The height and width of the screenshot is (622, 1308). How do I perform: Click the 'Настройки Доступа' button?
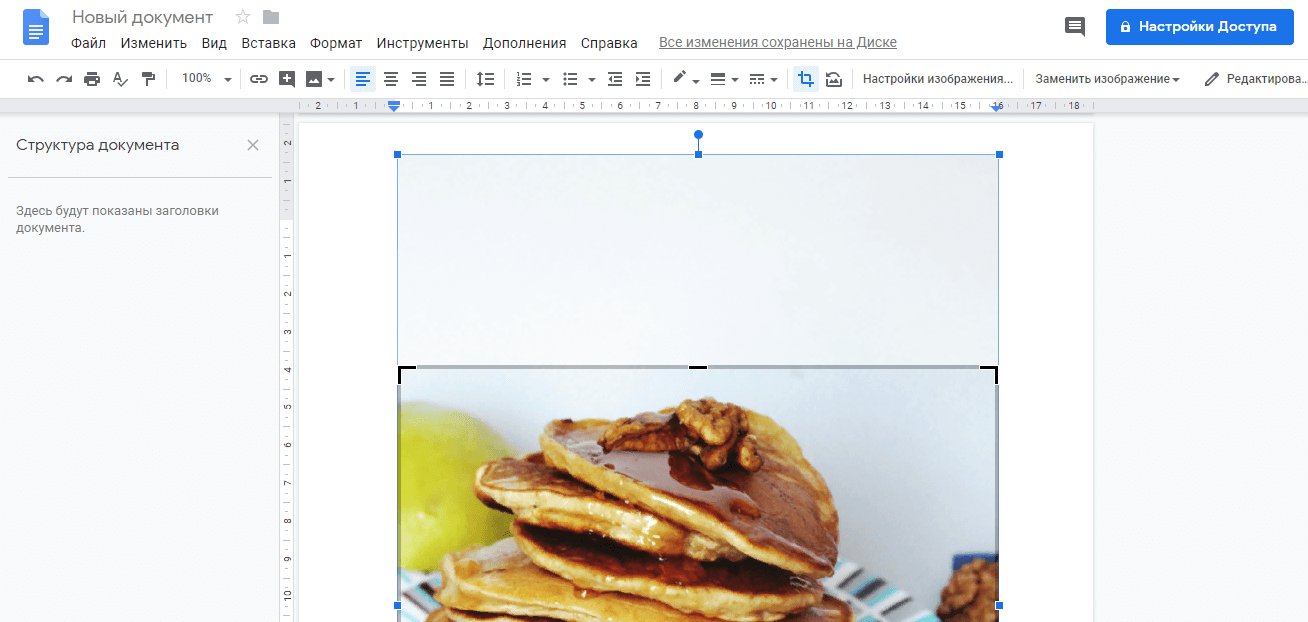tap(1199, 27)
